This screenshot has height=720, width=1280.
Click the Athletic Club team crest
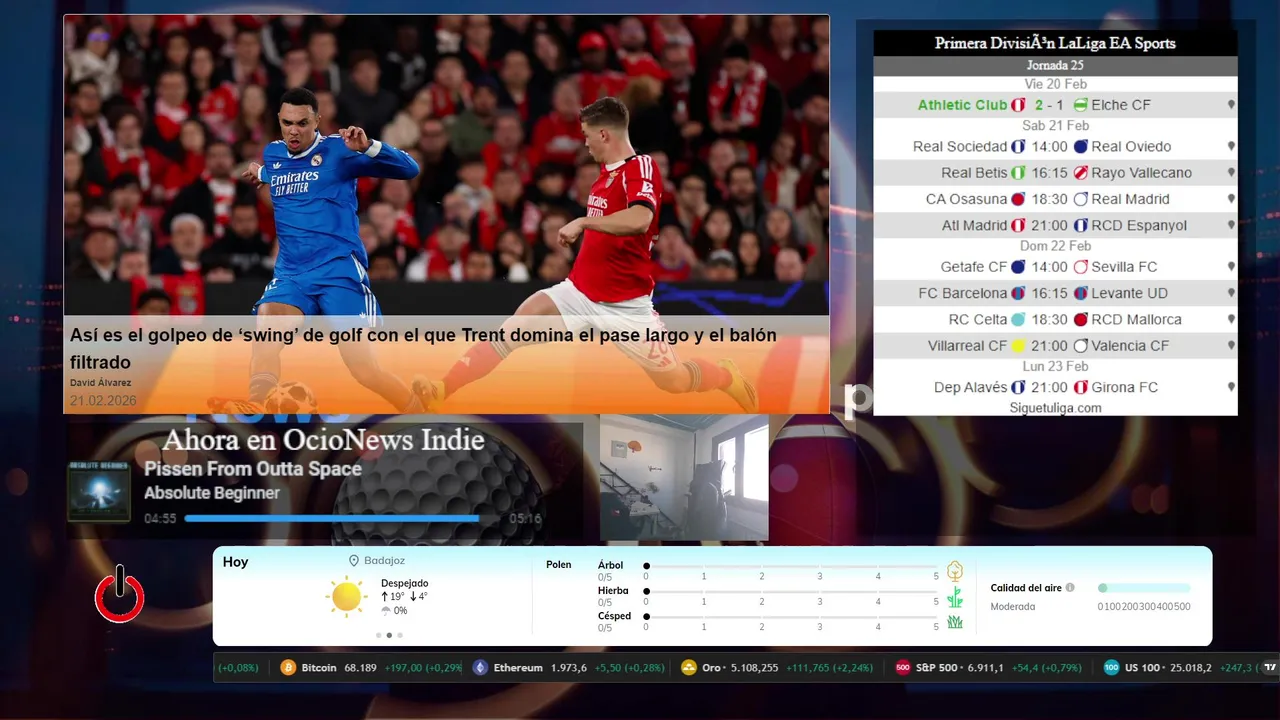[x=1018, y=105]
